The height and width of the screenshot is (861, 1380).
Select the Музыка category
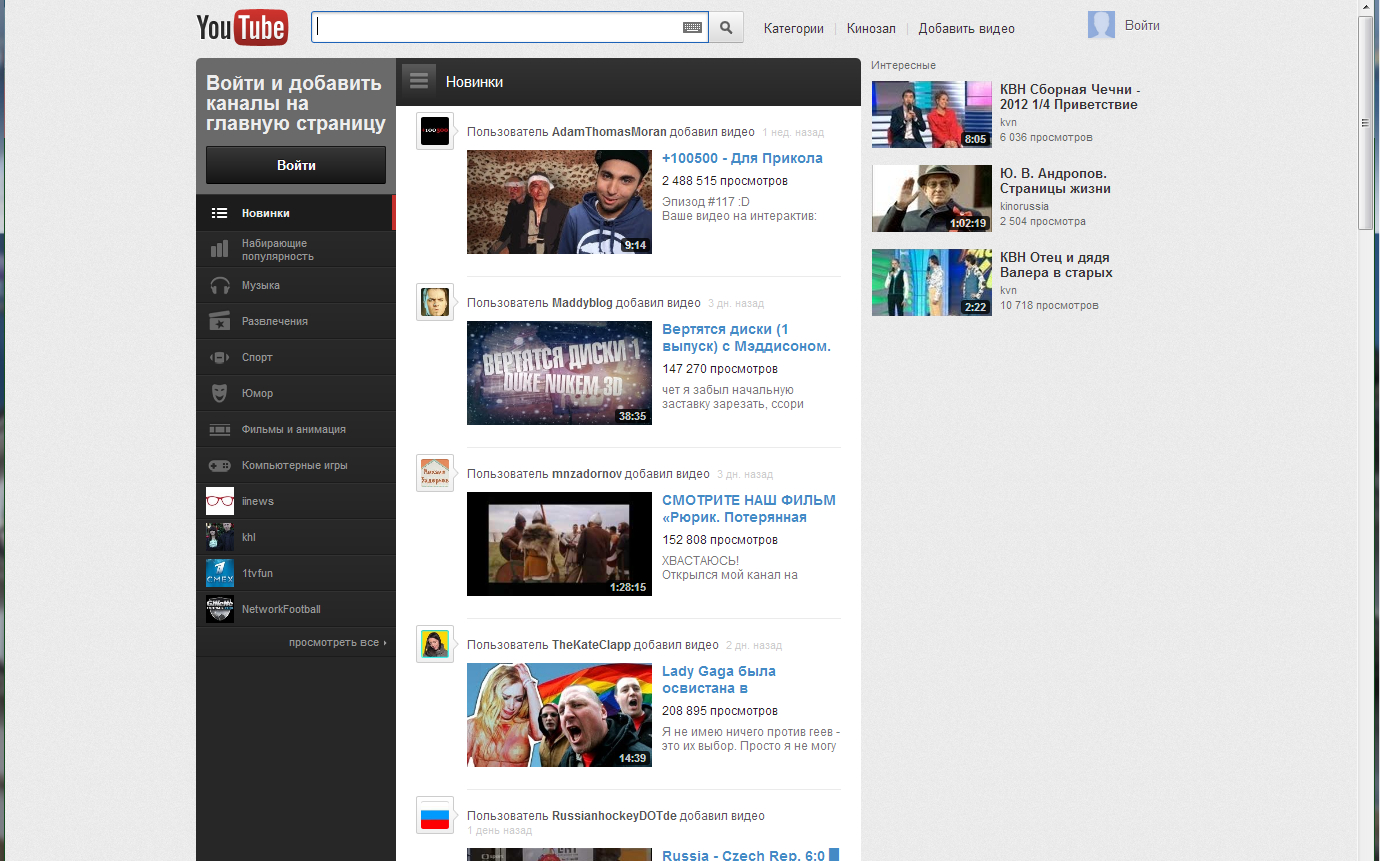click(296, 285)
